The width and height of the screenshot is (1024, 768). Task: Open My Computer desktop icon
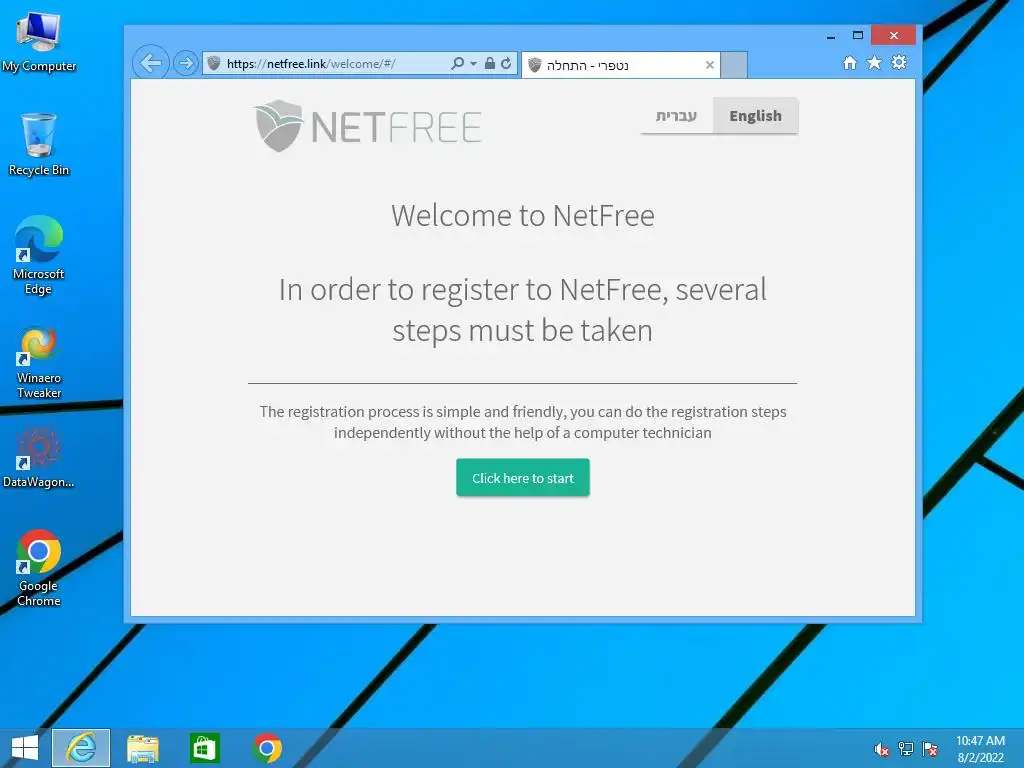[x=39, y=40]
